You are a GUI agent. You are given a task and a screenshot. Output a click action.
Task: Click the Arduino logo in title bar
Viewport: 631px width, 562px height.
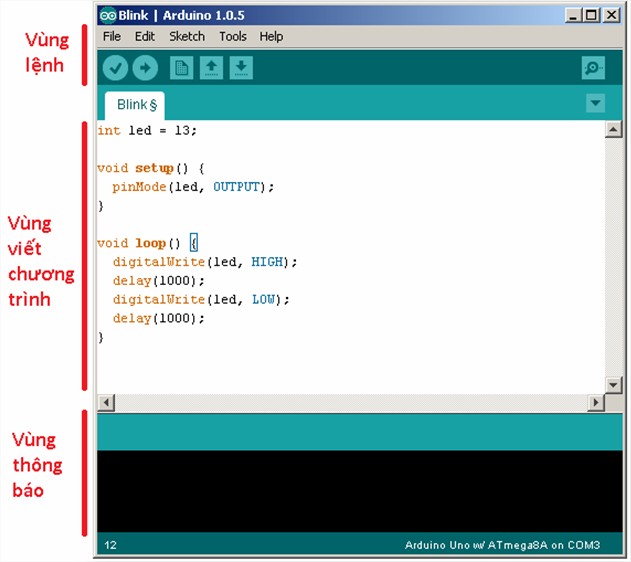[108, 15]
